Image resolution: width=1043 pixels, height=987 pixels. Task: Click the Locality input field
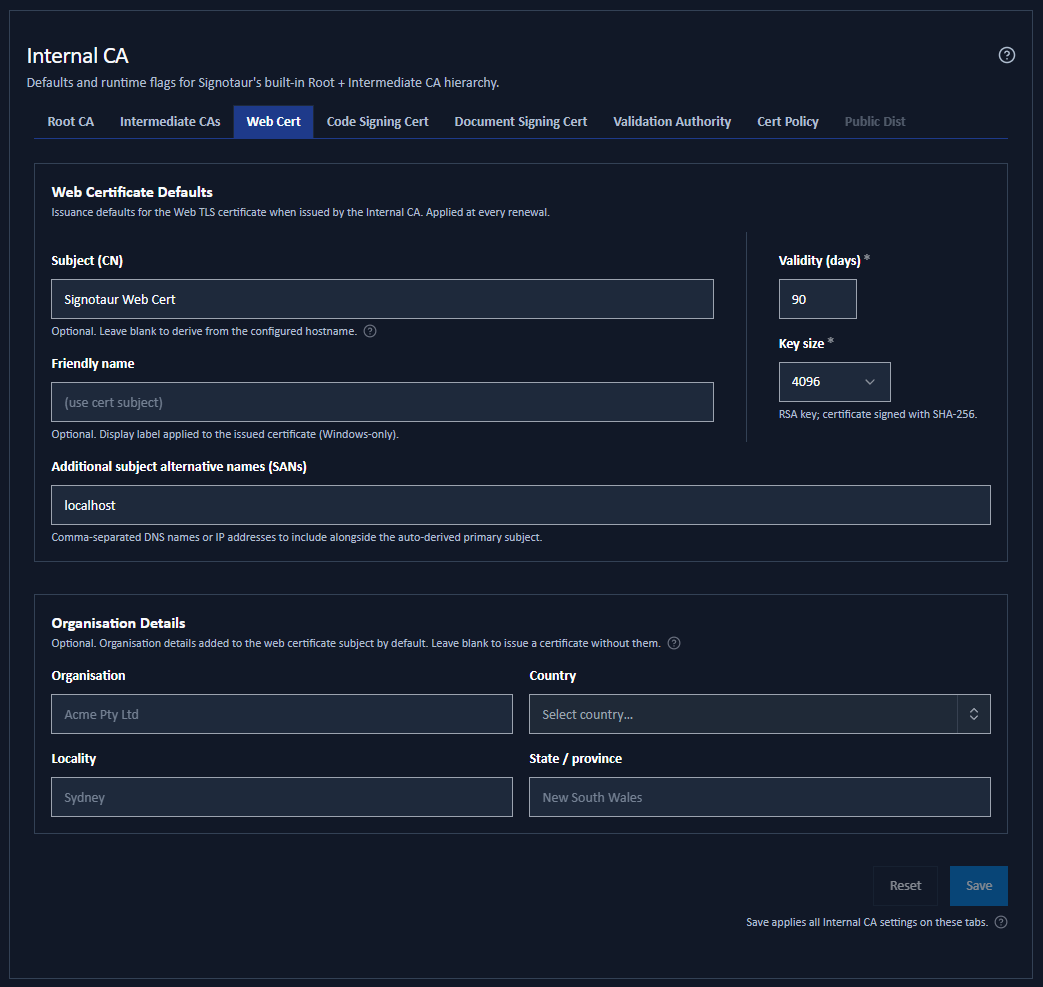point(282,797)
